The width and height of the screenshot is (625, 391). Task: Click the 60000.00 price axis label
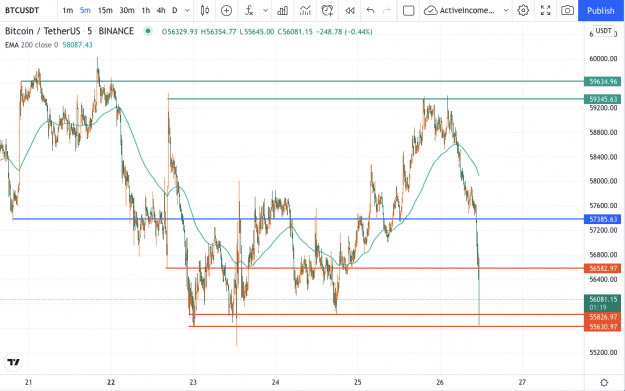coord(603,59)
